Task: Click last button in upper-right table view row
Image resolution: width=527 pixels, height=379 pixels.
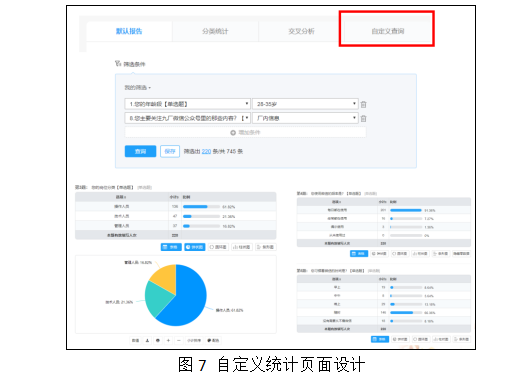Action: click(x=461, y=253)
